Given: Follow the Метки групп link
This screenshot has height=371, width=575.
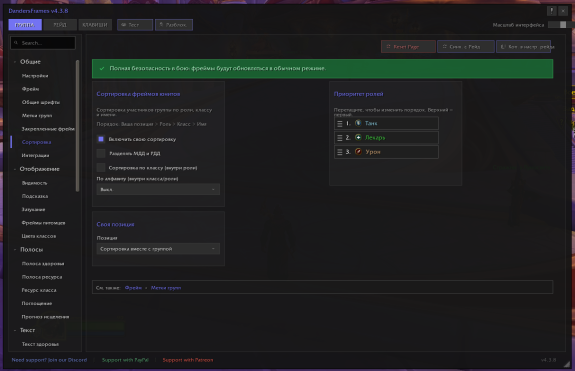Looking at the screenshot, I should coord(166,288).
